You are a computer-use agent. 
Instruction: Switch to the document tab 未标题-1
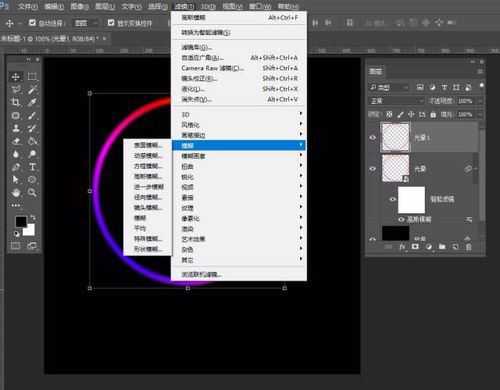[x=50, y=39]
